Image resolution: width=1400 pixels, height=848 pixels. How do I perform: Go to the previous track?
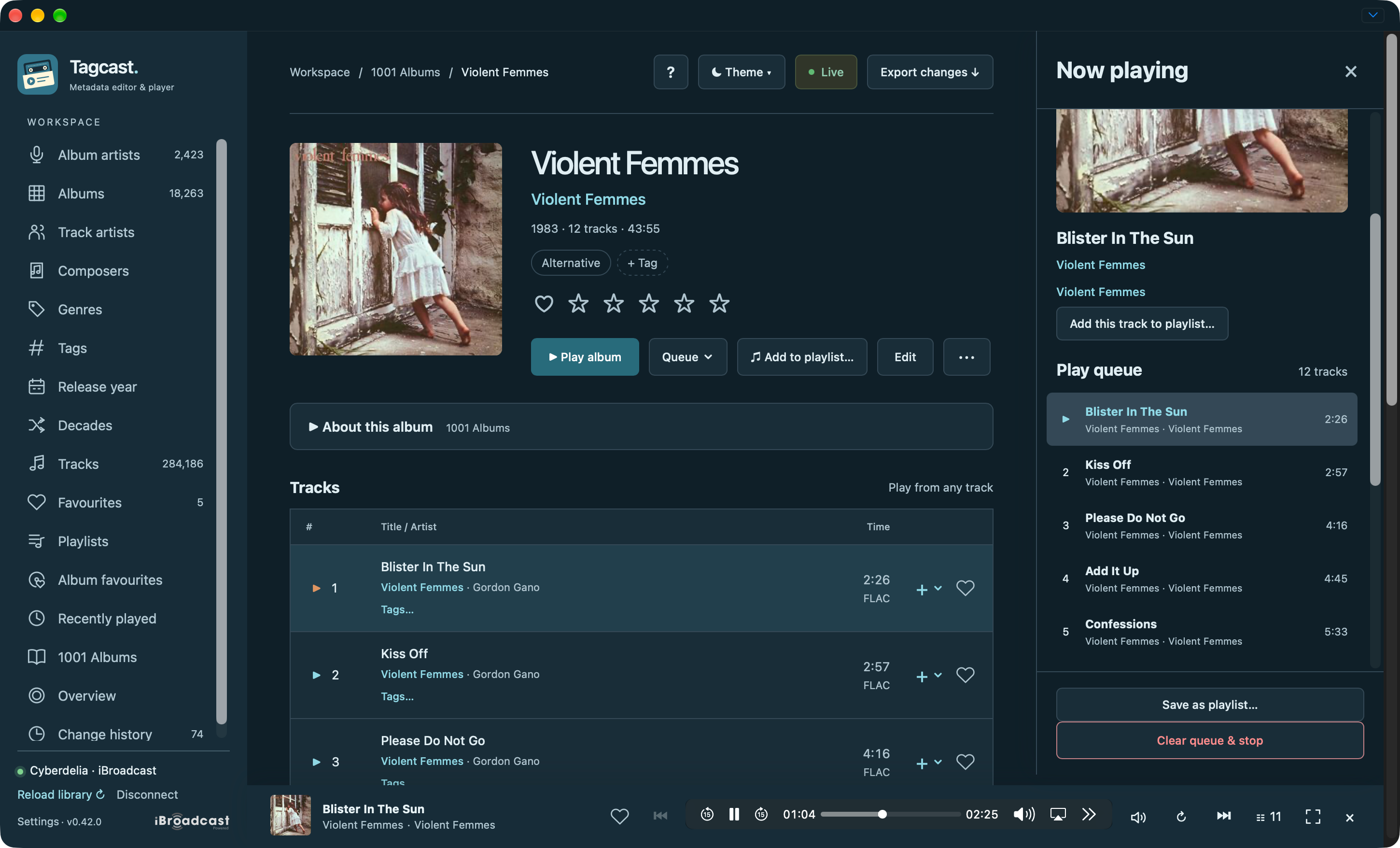pos(660,816)
